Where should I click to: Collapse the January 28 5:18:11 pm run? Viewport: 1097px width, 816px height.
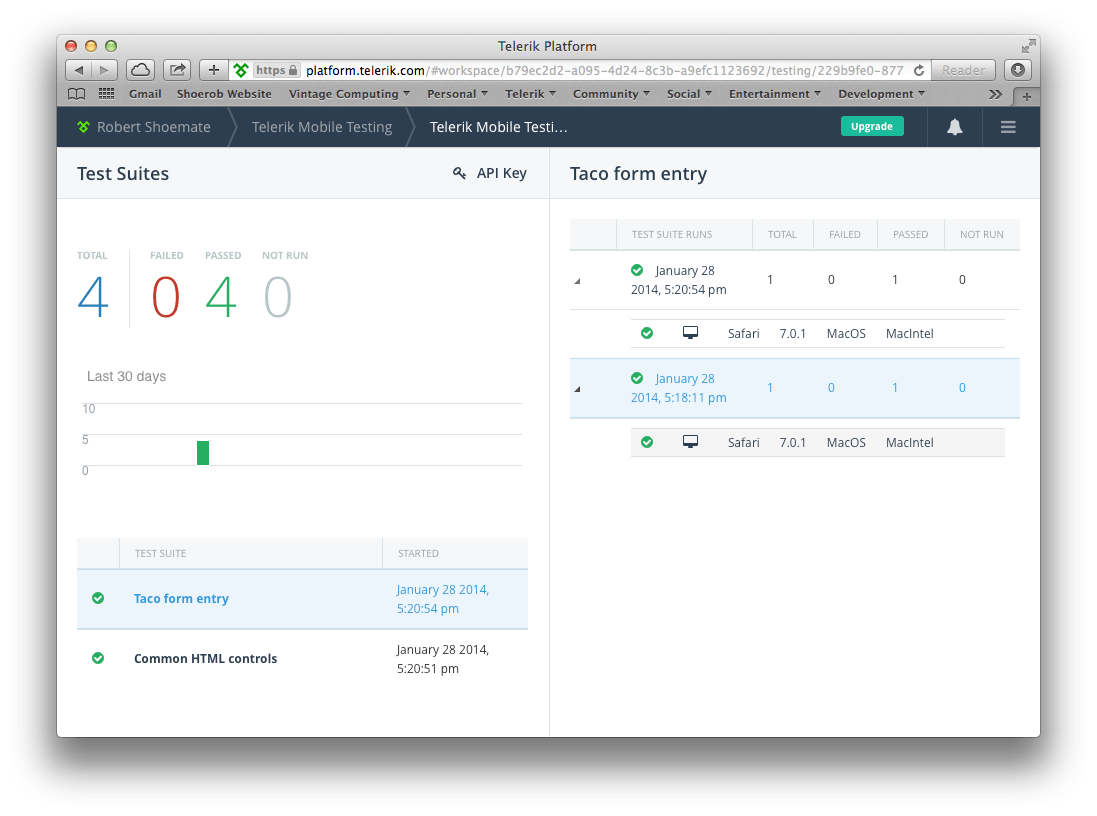(578, 389)
